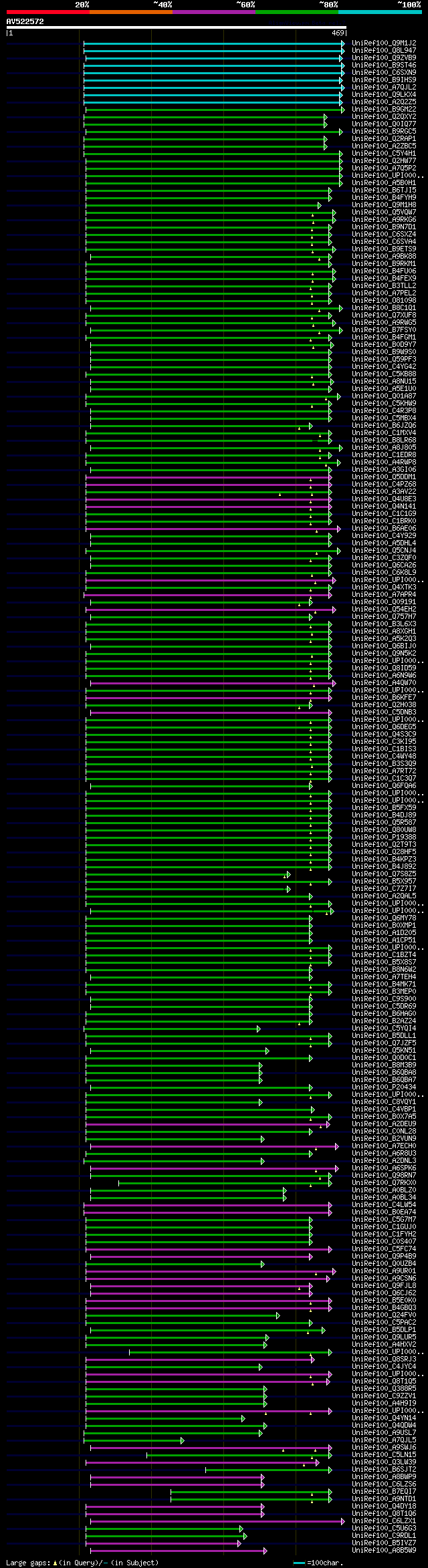This screenshot has height=1568, width=428.
Task: Select the UniRef100_B6SJT2 entry
Action: pos(384,1469)
